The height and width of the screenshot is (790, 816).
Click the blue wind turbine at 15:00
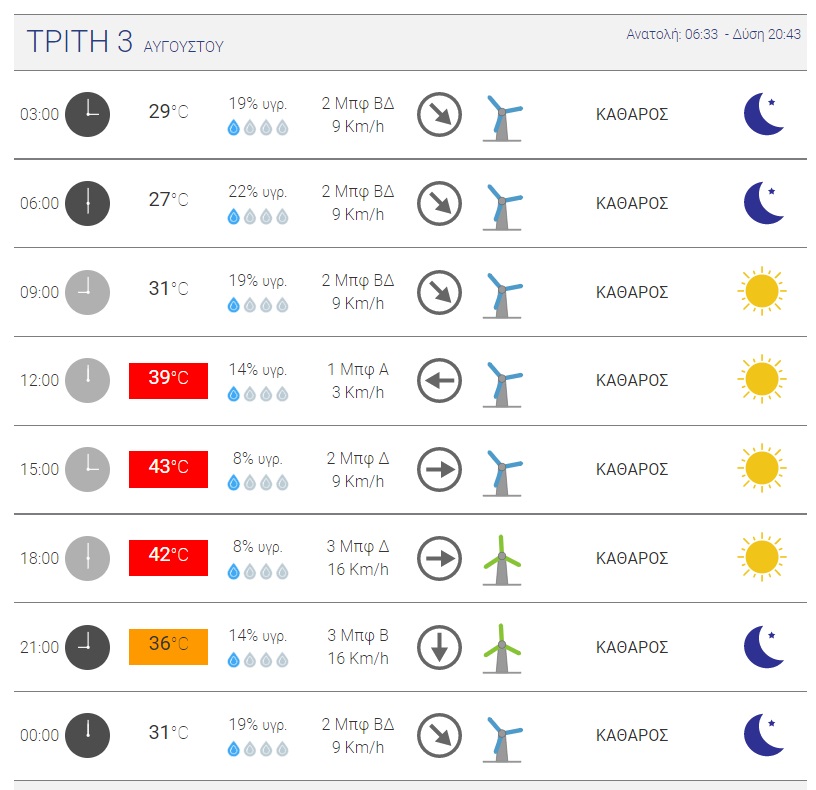(x=502, y=473)
